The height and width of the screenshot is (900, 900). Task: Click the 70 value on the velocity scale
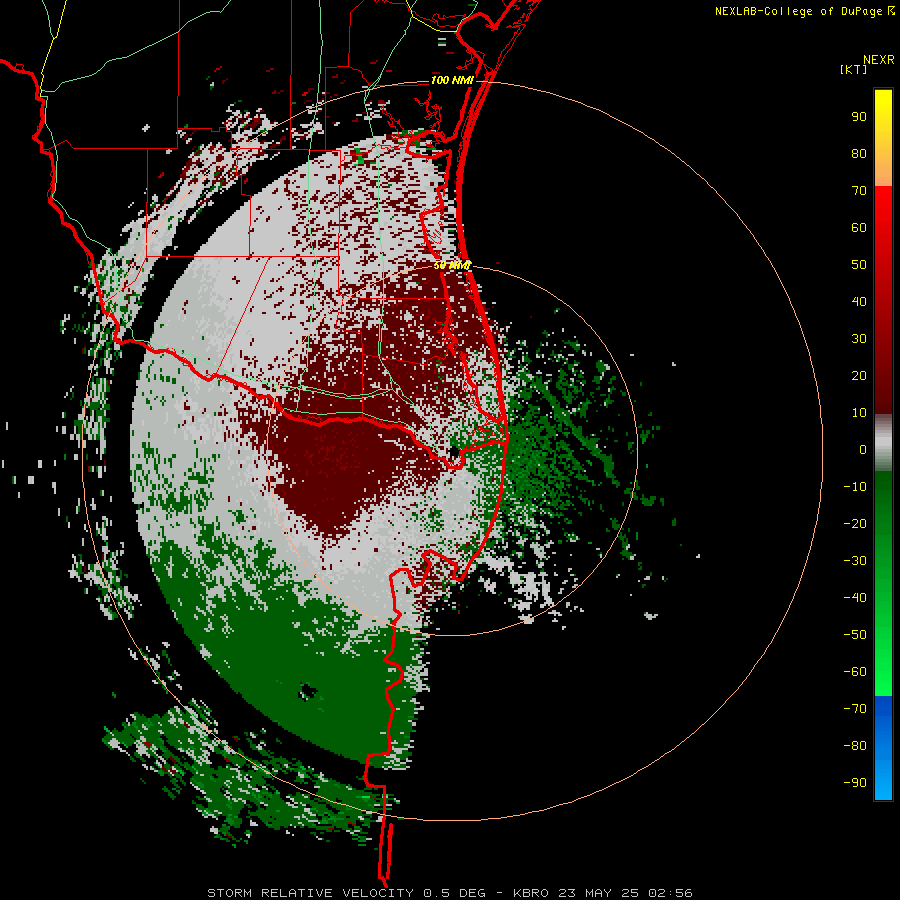click(859, 191)
